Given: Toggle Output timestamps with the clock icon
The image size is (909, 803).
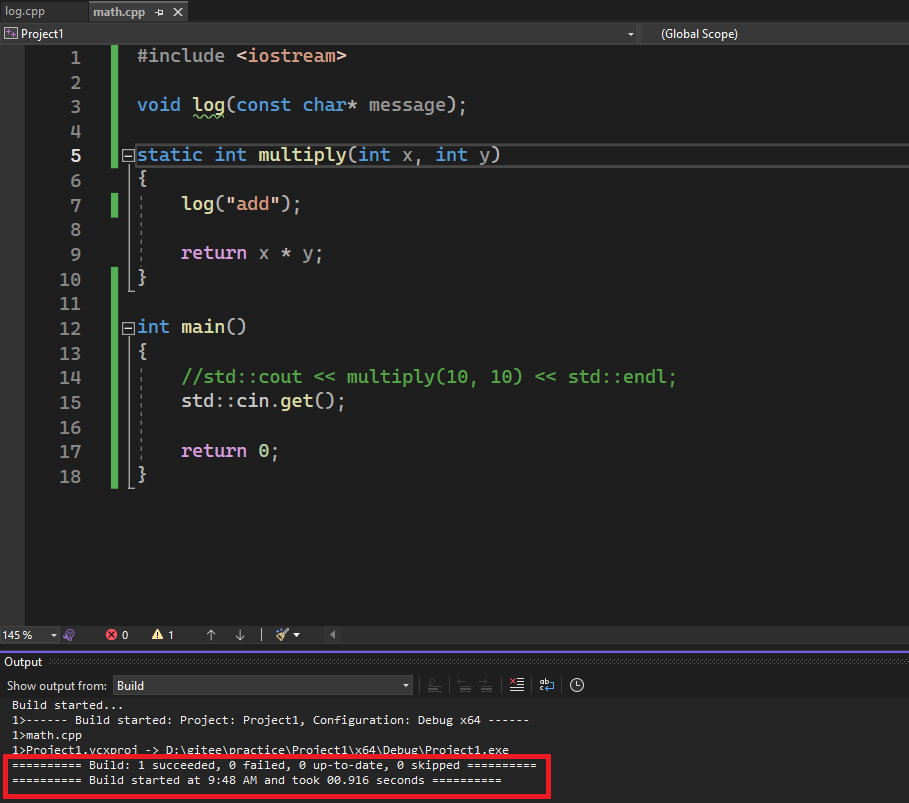Looking at the screenshot, I should (x=577, y=685).
